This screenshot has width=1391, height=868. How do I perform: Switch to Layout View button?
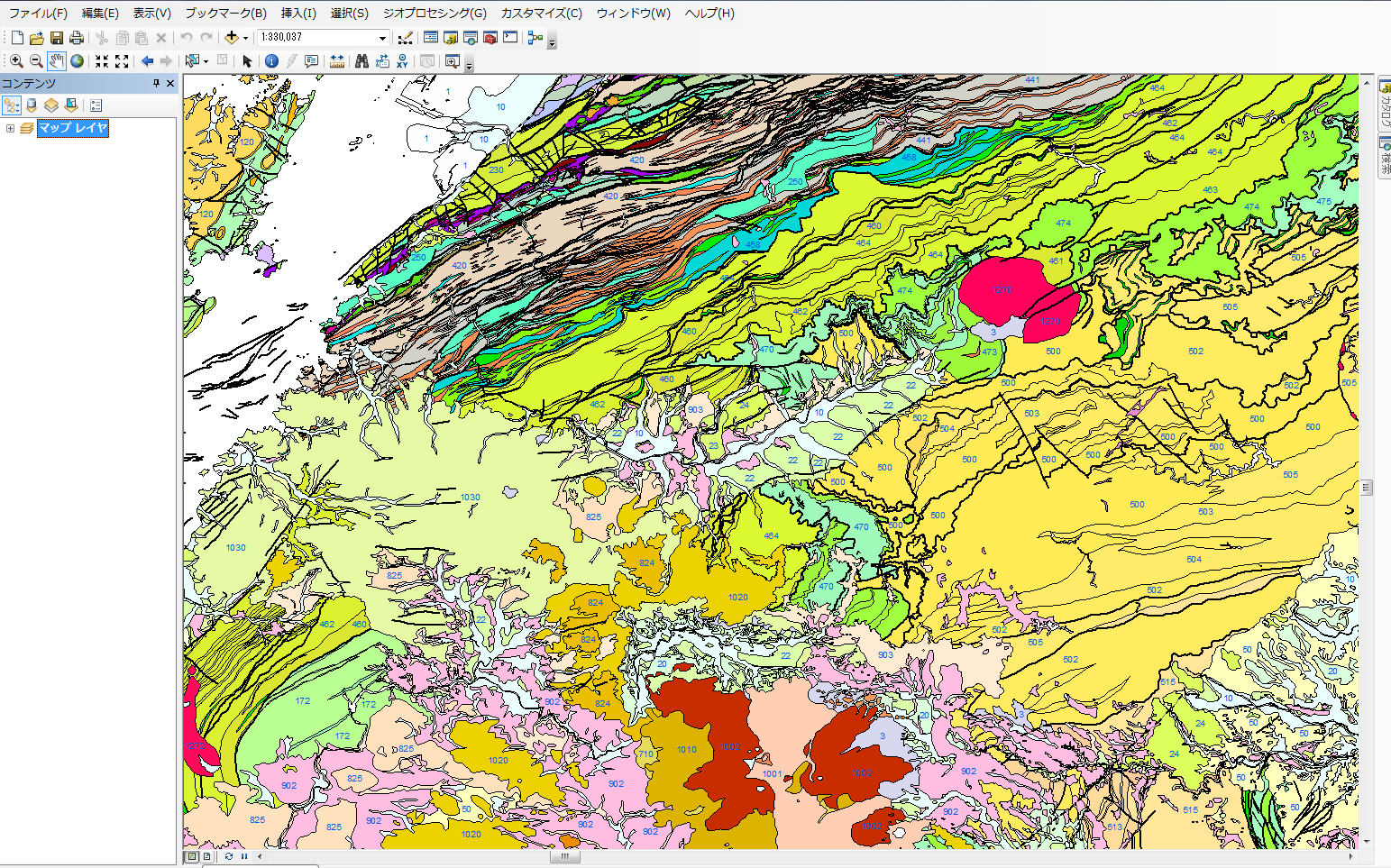[207, 856]
